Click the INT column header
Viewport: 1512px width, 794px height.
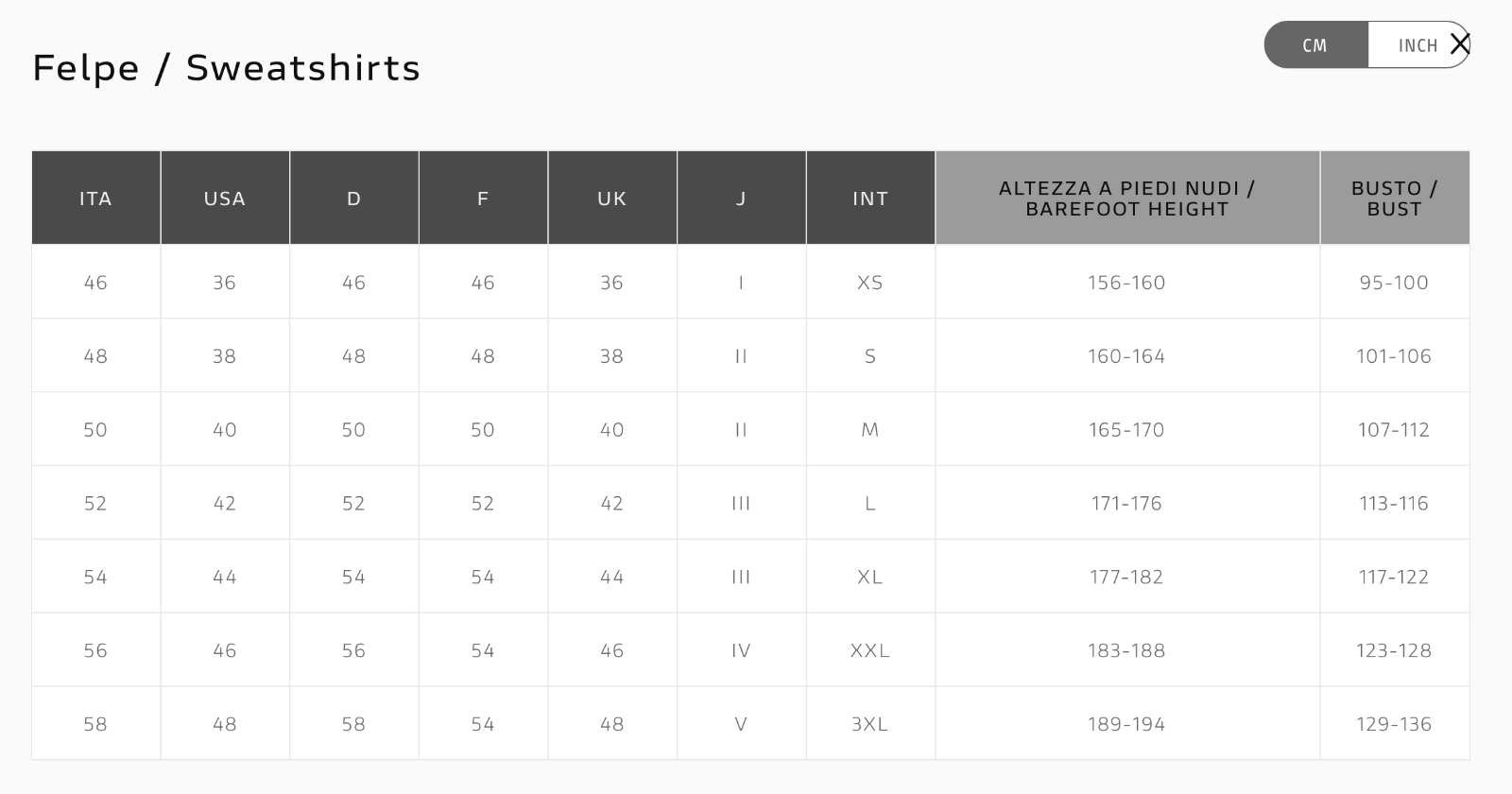pos(870,198)
